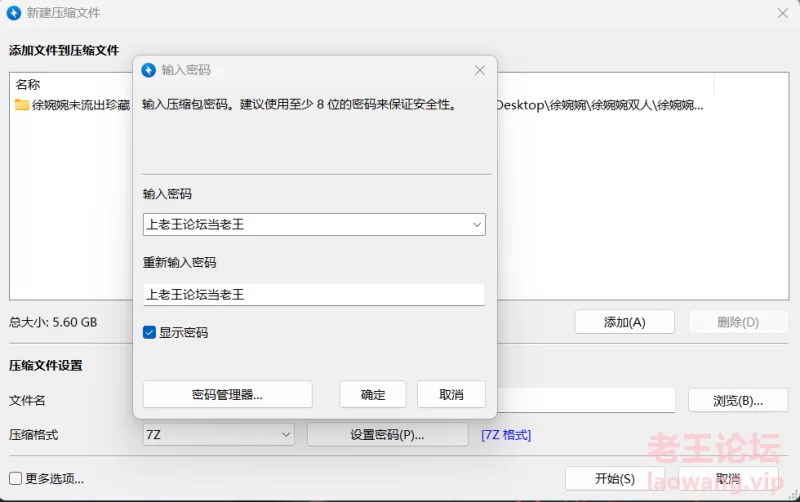Click the 浏览(B)... button
The height and width of the screenshot is (502, 800).
(738, 400)
